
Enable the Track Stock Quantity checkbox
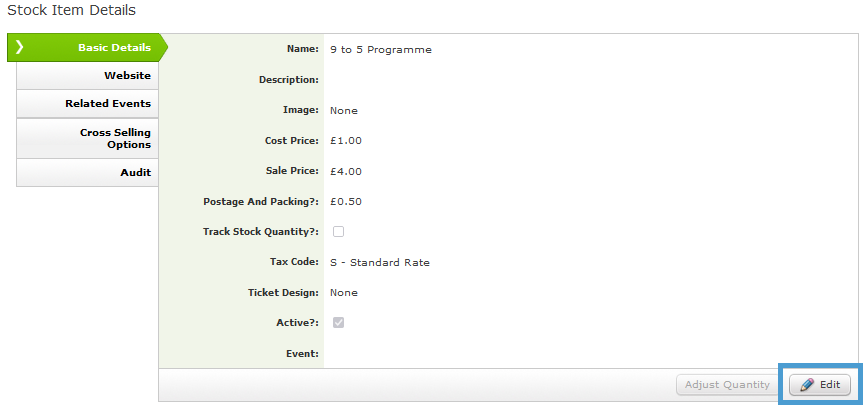click(x=338, y=232)
